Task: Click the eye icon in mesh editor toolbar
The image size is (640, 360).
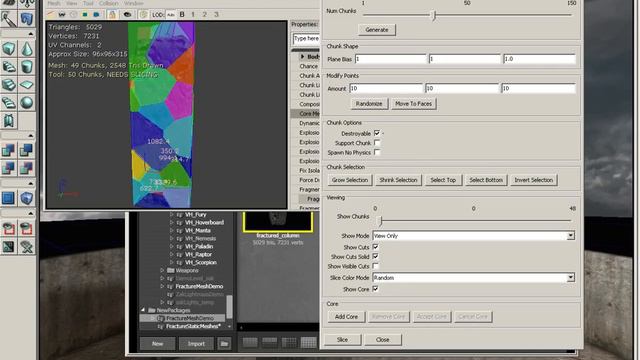Action: coord(127,14)
